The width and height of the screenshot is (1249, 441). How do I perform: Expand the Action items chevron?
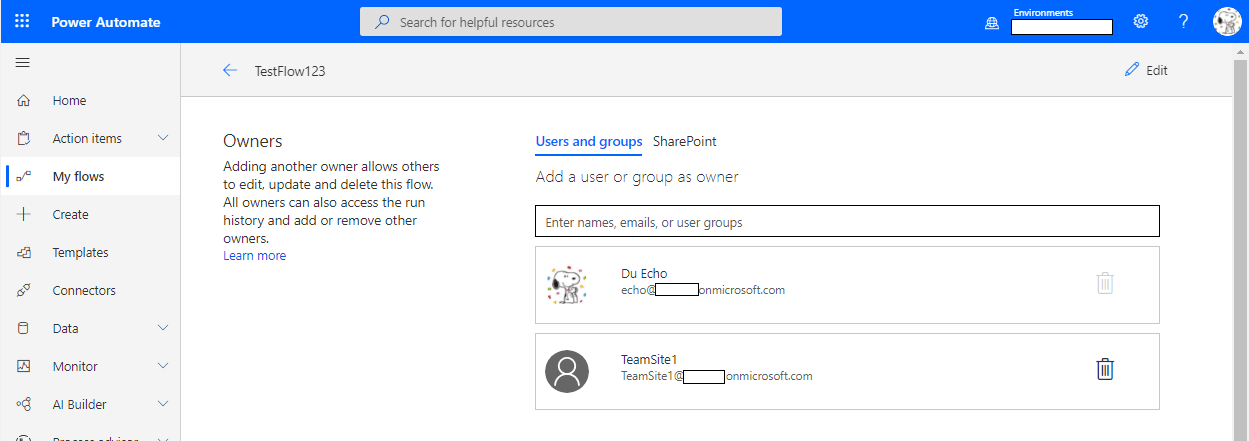[x=163, y=139]
